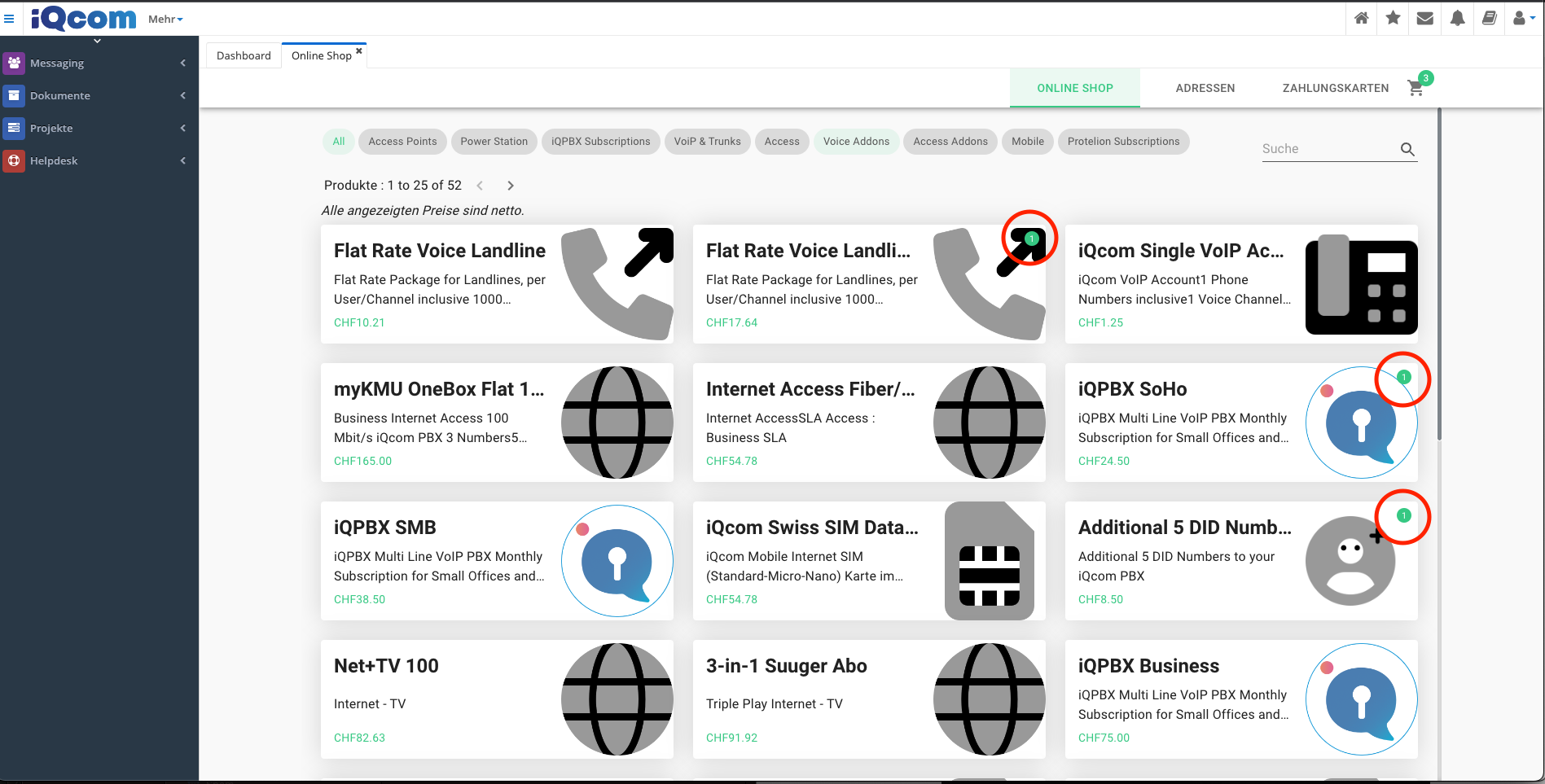Expand the Mehr dropdown
1545x784 pixels.
point(165,19)
